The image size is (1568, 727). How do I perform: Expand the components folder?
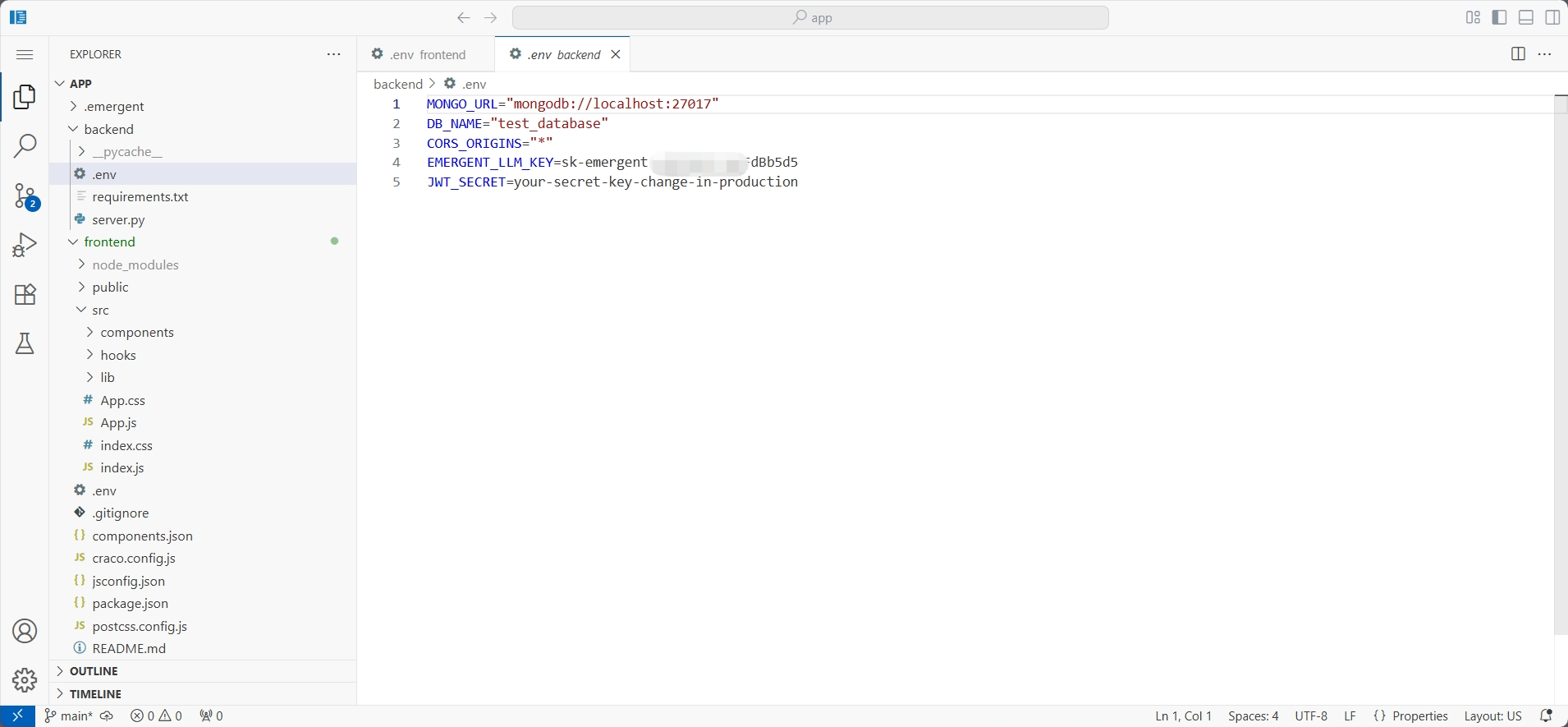203,333
